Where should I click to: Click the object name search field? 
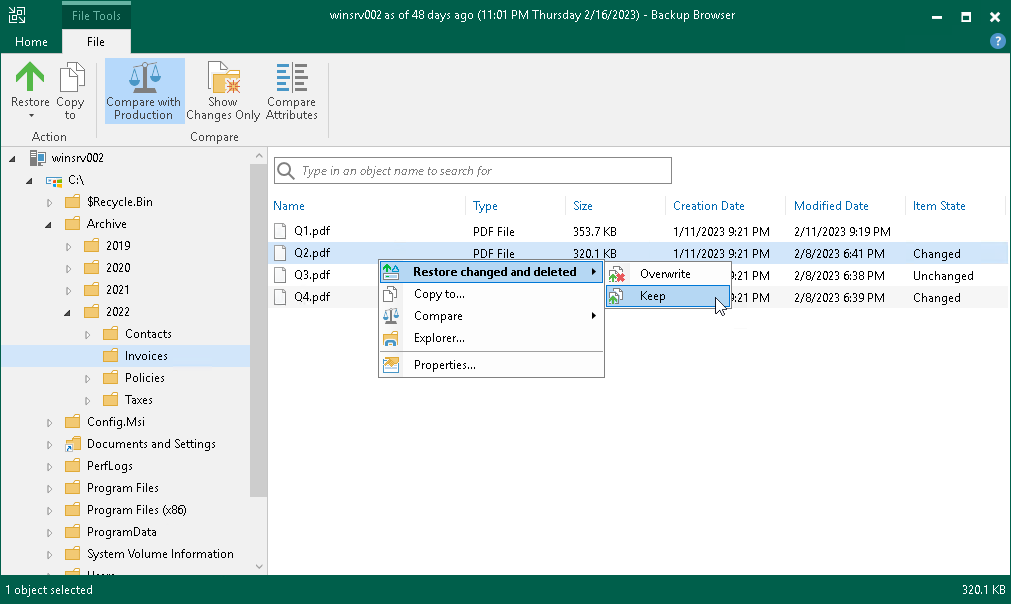pos(472,170)
